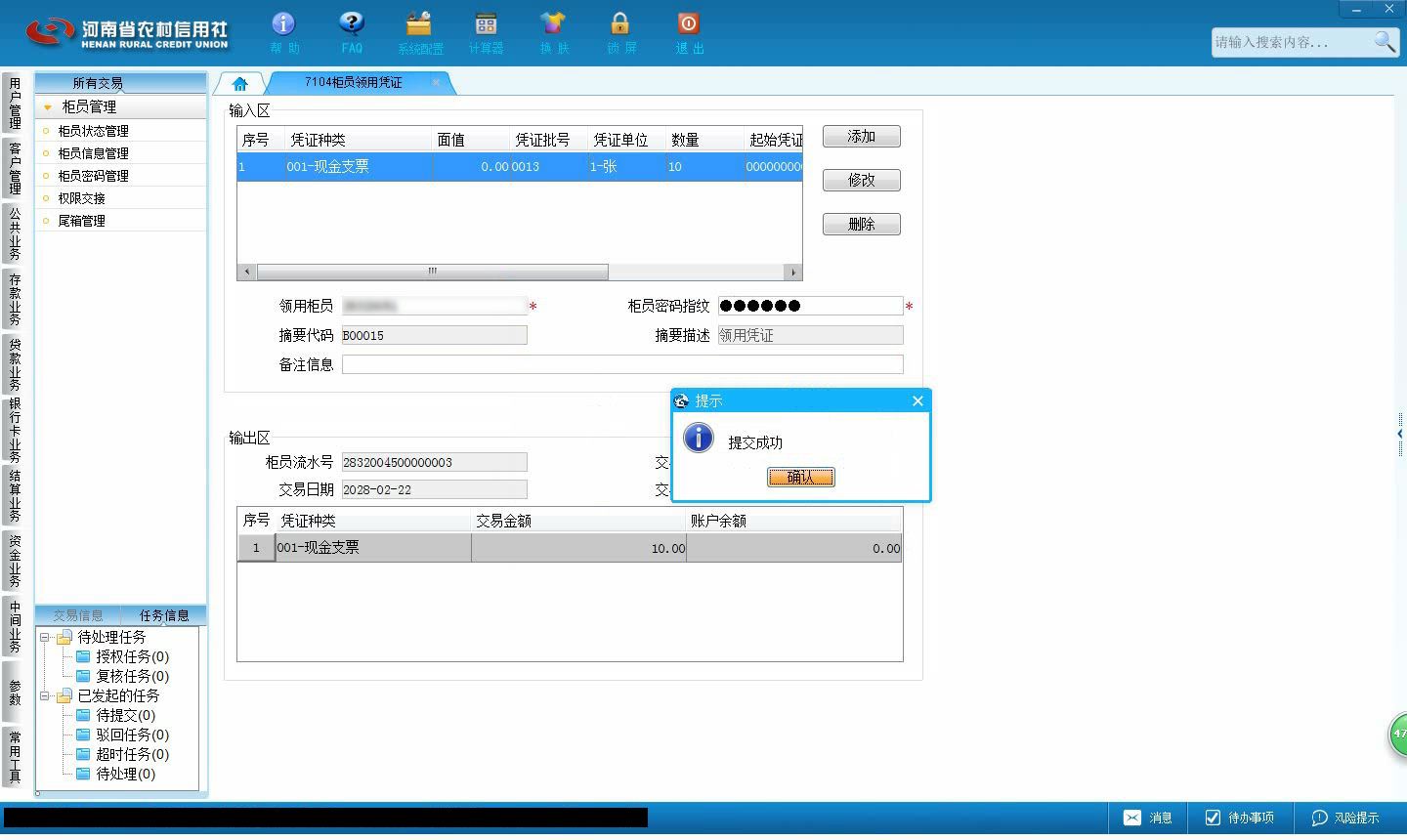Click the red exit icon
This screenshot has height=840, width=1407.
pyautogui.click(x=688, y=23)
